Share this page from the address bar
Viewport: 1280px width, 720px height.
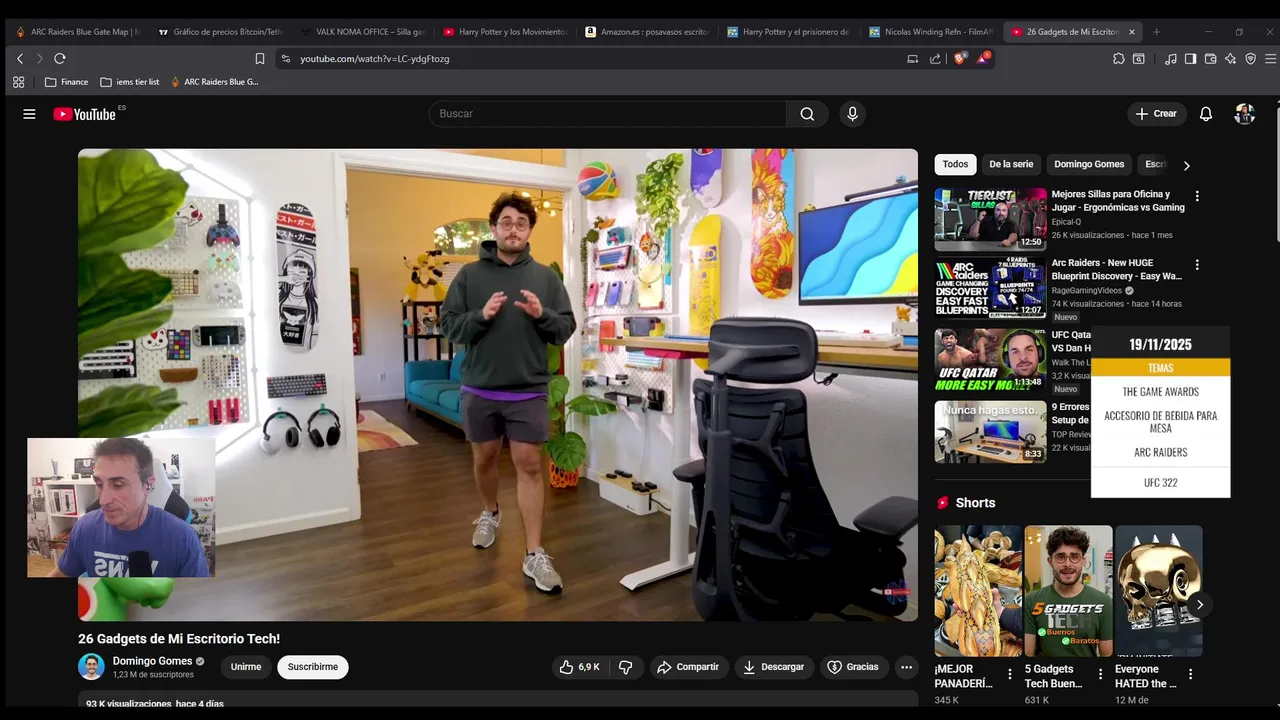pyautogui.click(x=935, y=59)
